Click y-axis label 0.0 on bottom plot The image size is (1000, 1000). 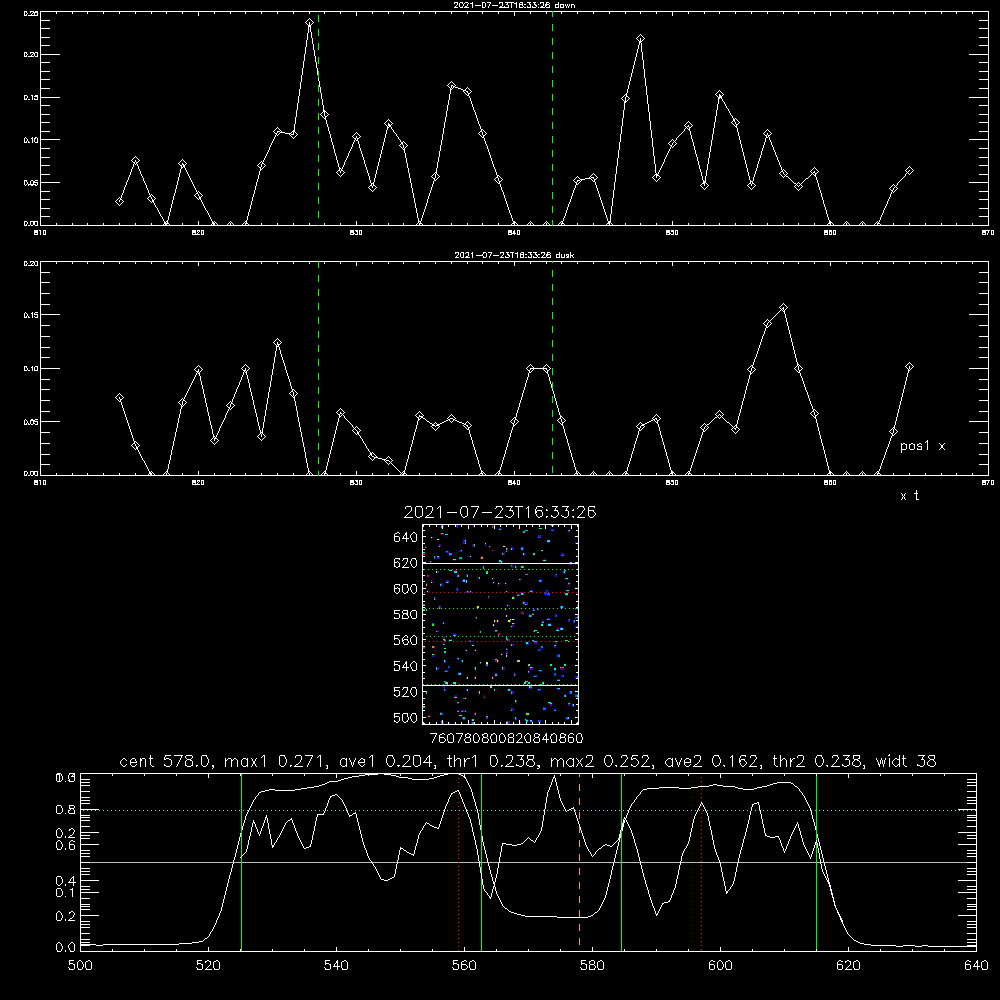[x=65, y=948]
